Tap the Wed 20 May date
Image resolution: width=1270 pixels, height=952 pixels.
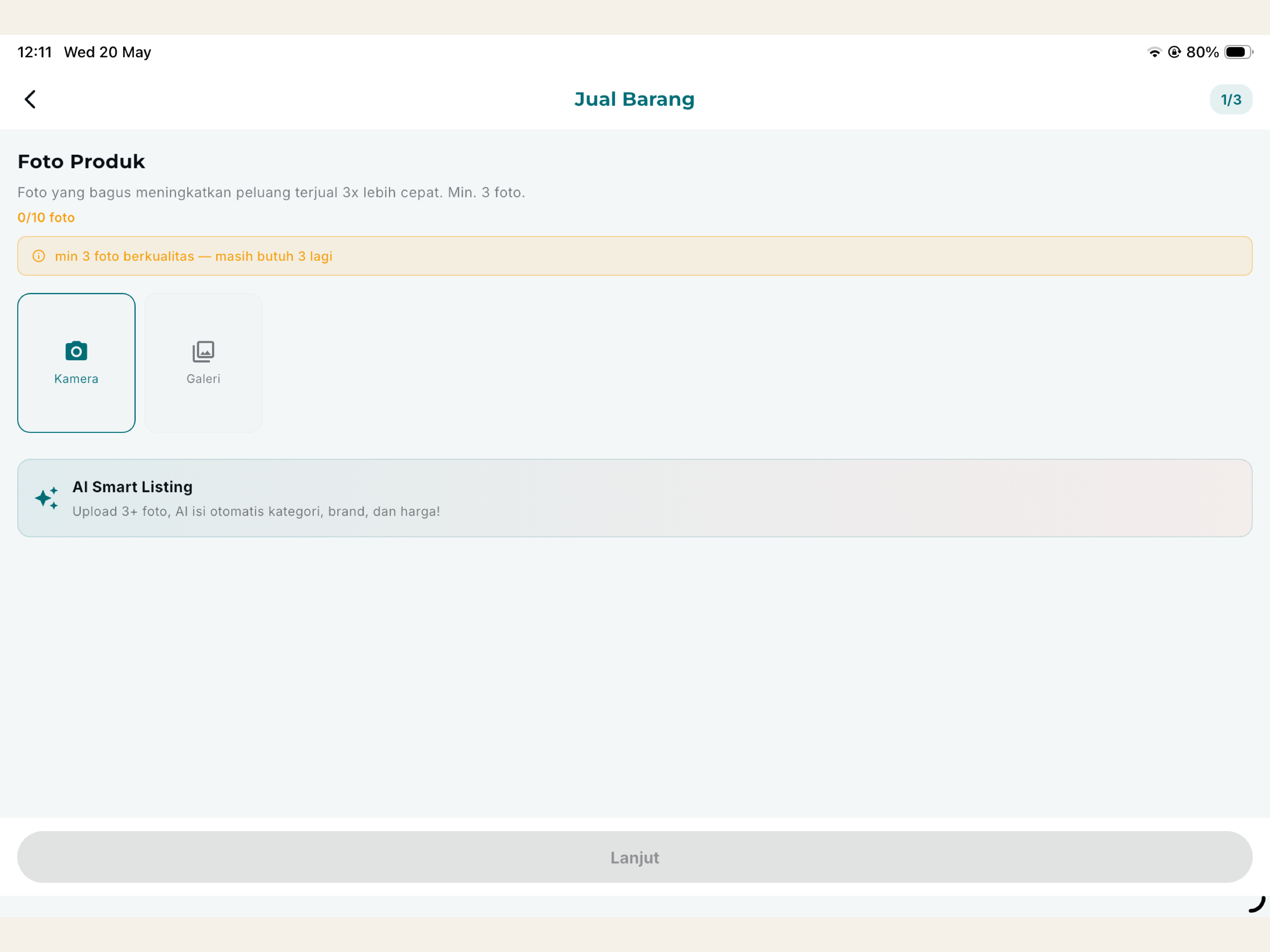click(x=107, y=52)
